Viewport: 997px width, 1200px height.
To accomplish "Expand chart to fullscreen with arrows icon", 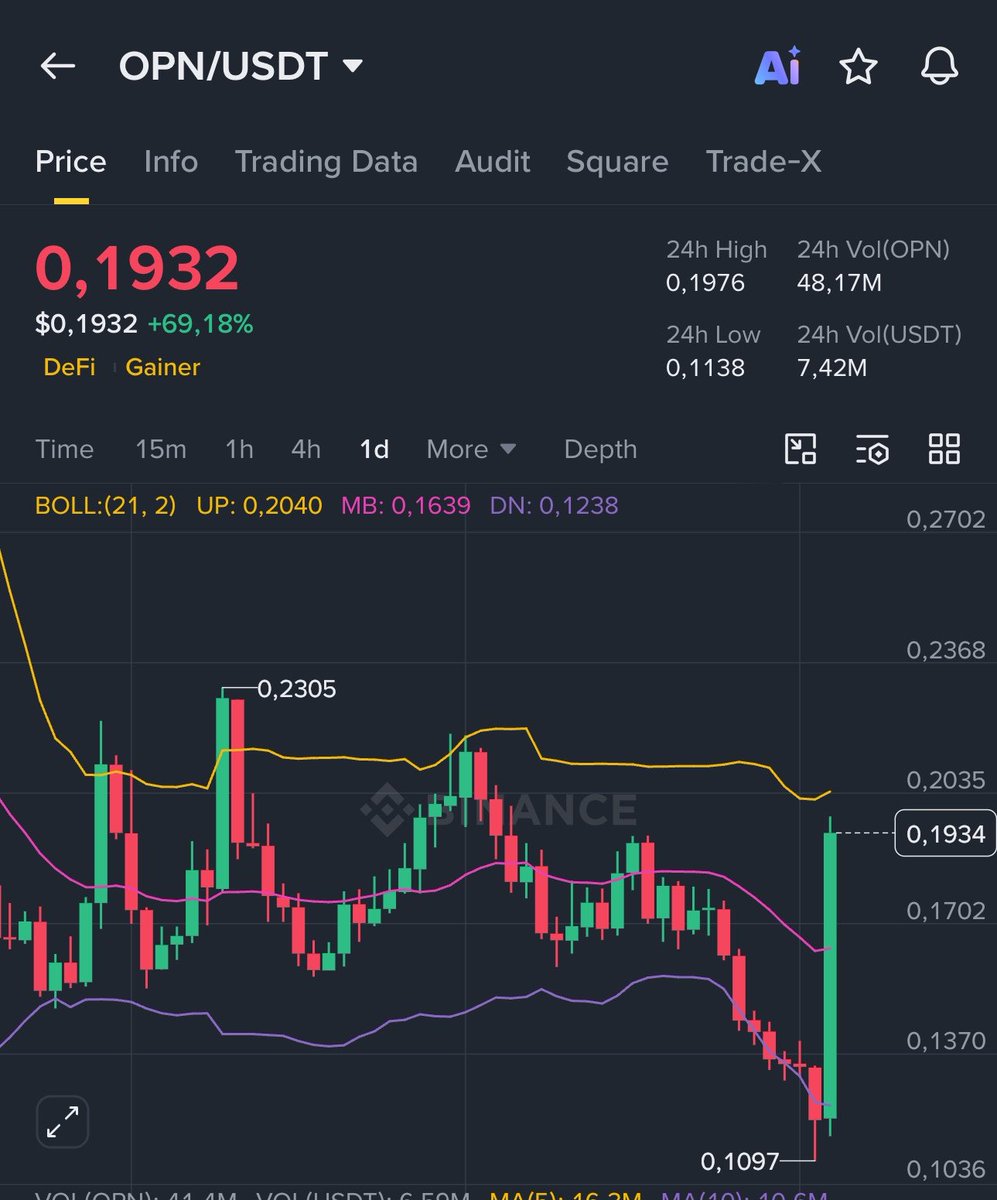I will point(63,1121).
